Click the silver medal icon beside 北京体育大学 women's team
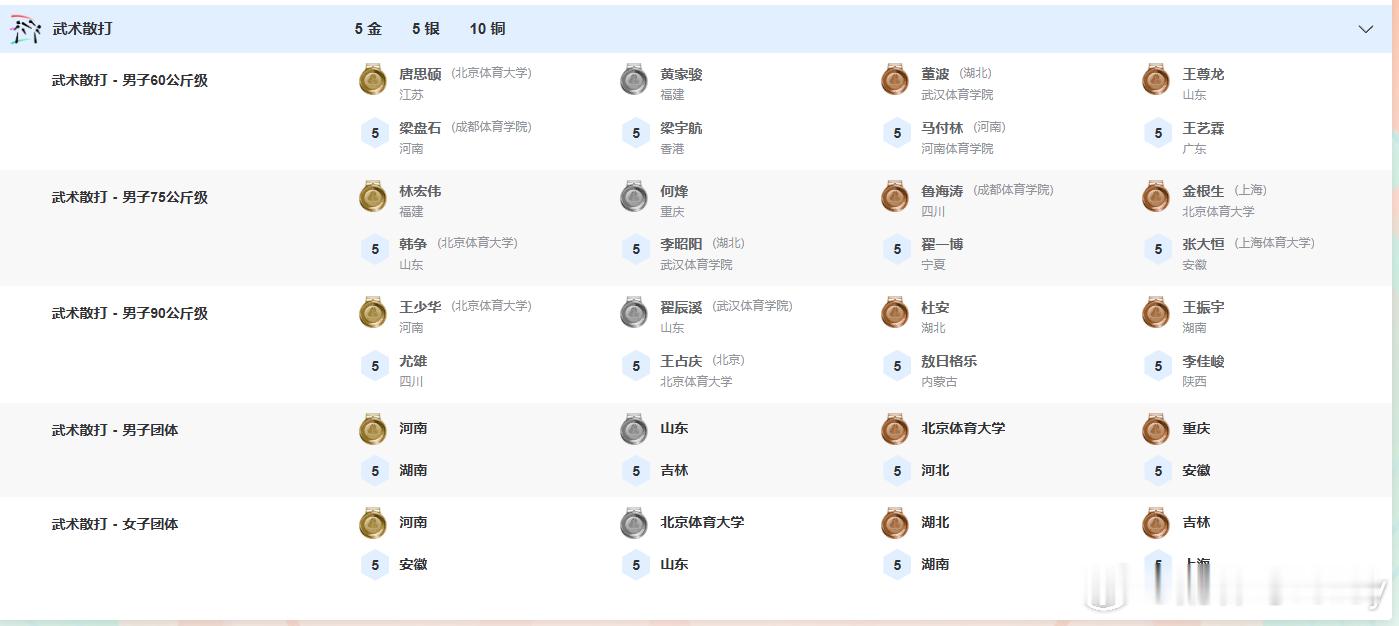The height and width of the screenshot is (626, 1399). point(634,523)
